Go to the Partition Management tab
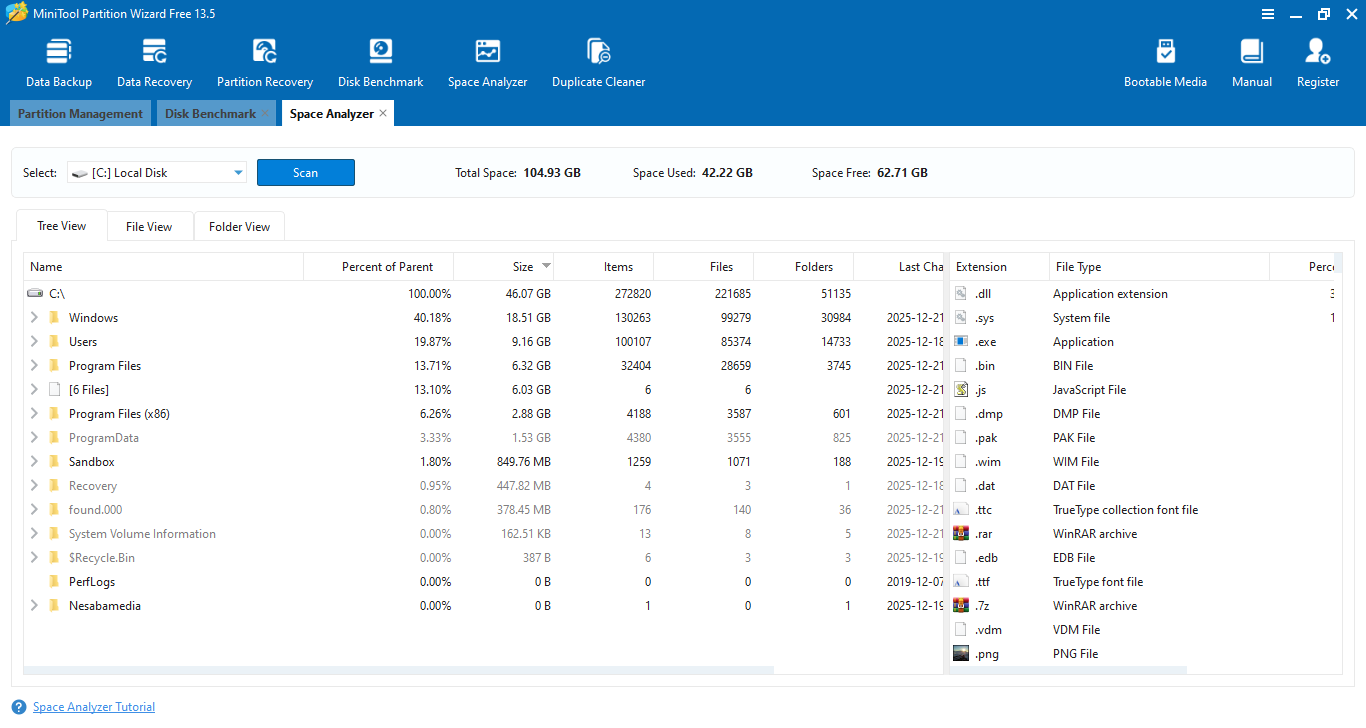Image resolution: width=1366 pixels, height=728 pixels. (80, 114)
